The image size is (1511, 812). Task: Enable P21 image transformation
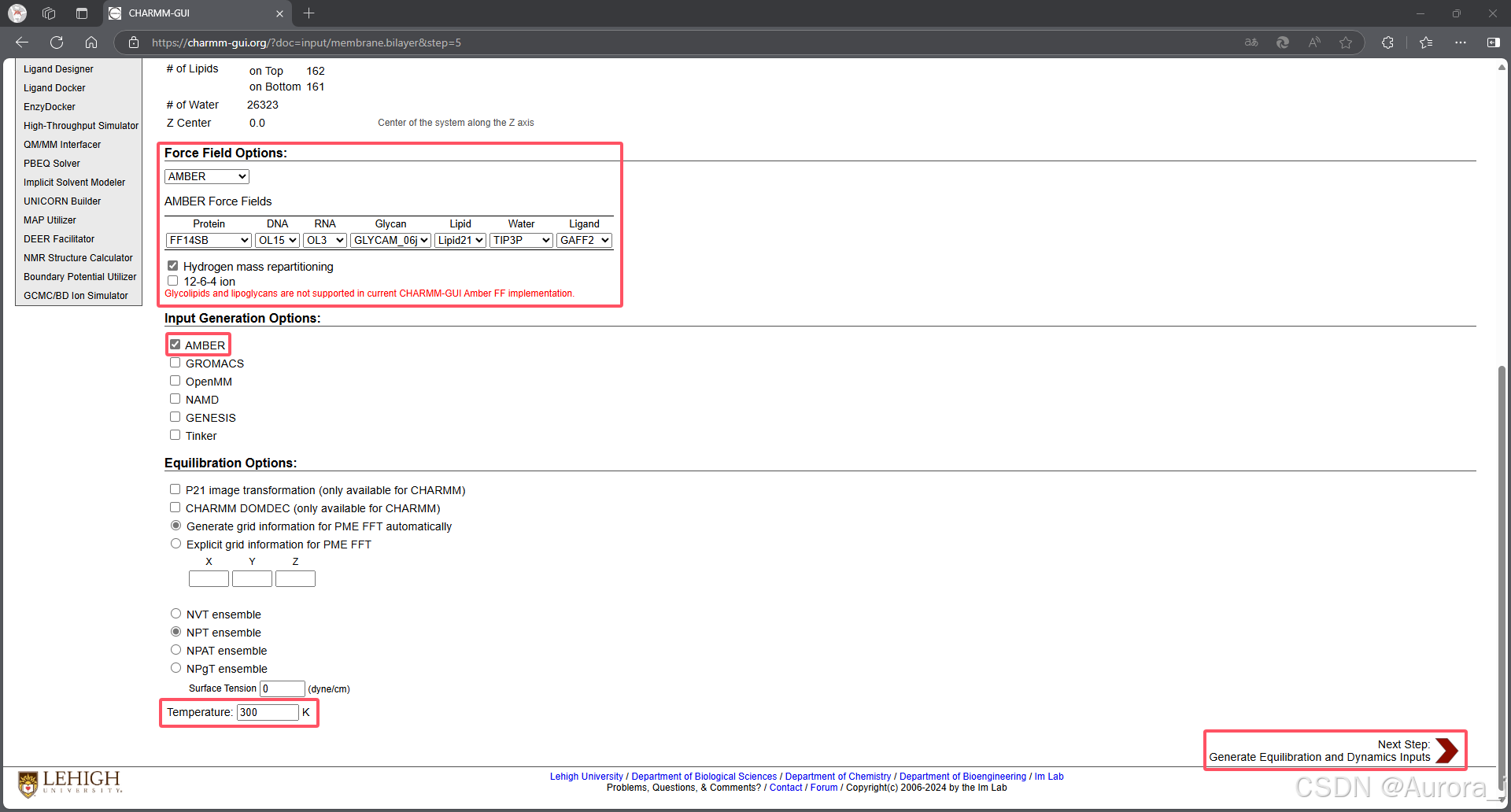[x=175, y=489]
